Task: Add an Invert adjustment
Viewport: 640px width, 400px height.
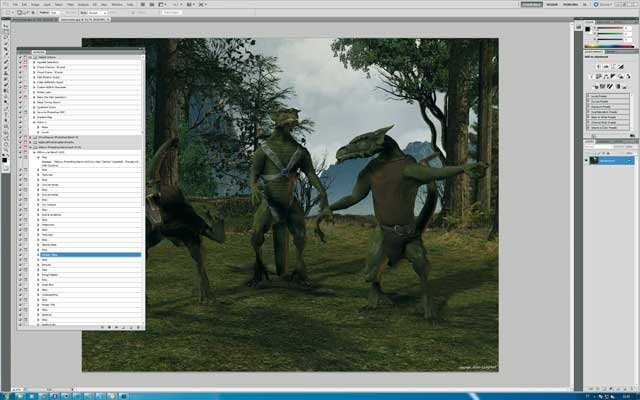Action: pos(596,86)
